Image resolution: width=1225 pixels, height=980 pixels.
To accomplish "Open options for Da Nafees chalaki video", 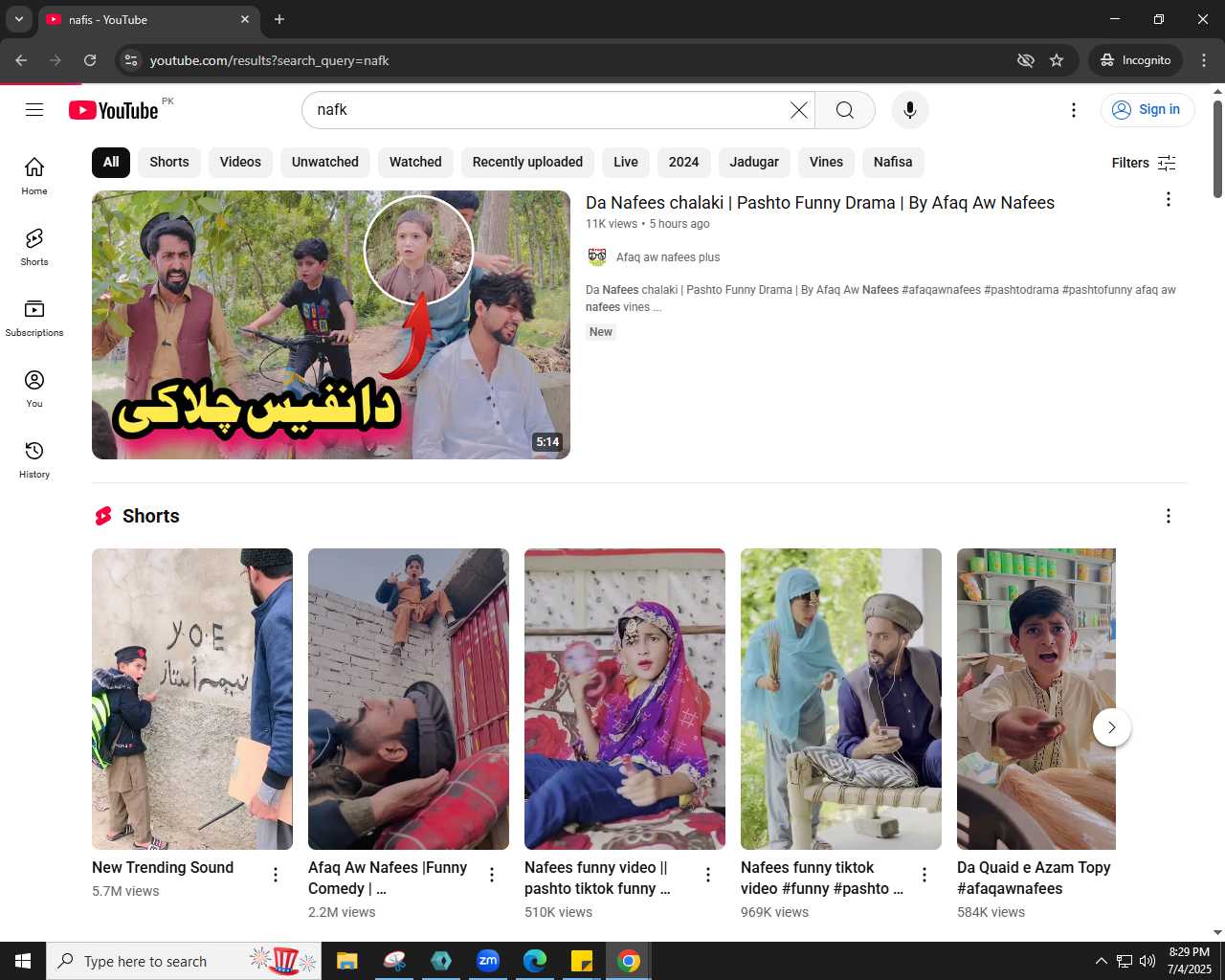I will pos(1168,199).
